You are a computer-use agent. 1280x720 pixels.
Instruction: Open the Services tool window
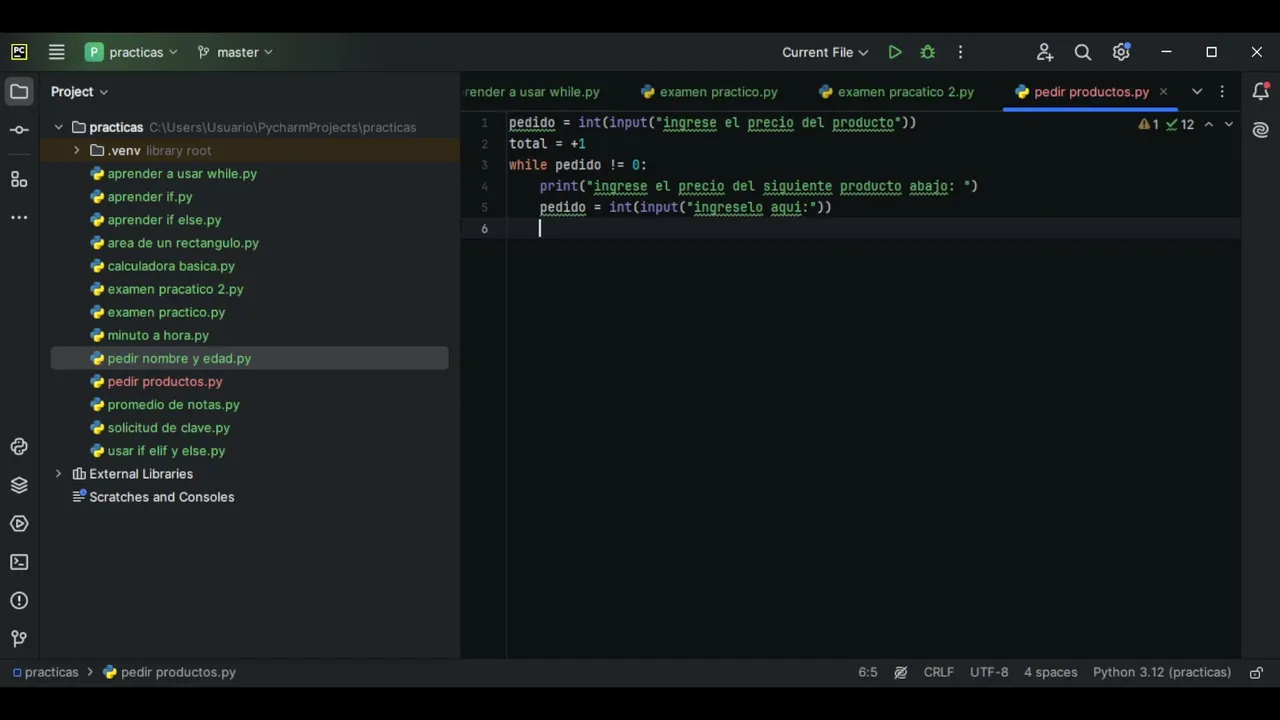19,524
